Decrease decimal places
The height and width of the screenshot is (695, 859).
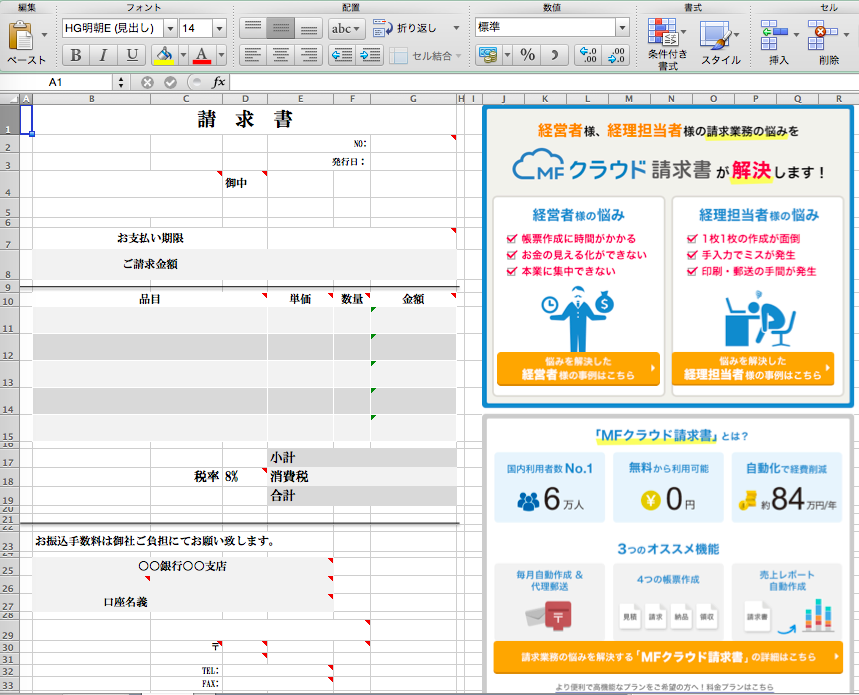click(x=615, y=55)
